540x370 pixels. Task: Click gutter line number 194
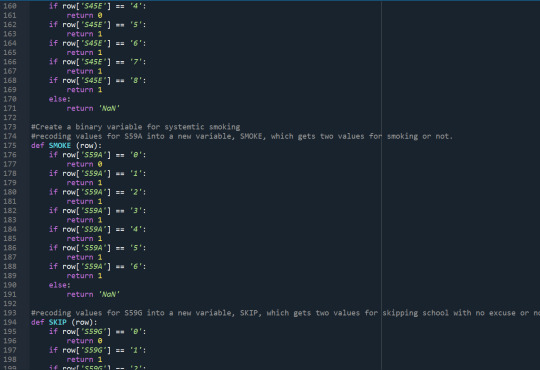pos(10,322)
